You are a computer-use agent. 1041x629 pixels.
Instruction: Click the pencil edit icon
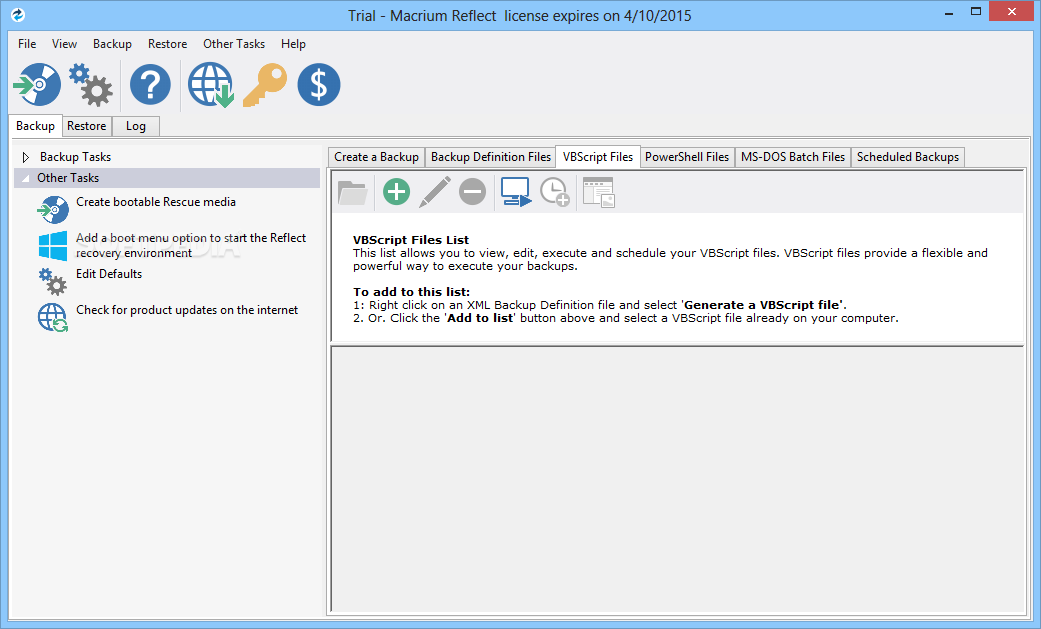(x=435, y=192)
